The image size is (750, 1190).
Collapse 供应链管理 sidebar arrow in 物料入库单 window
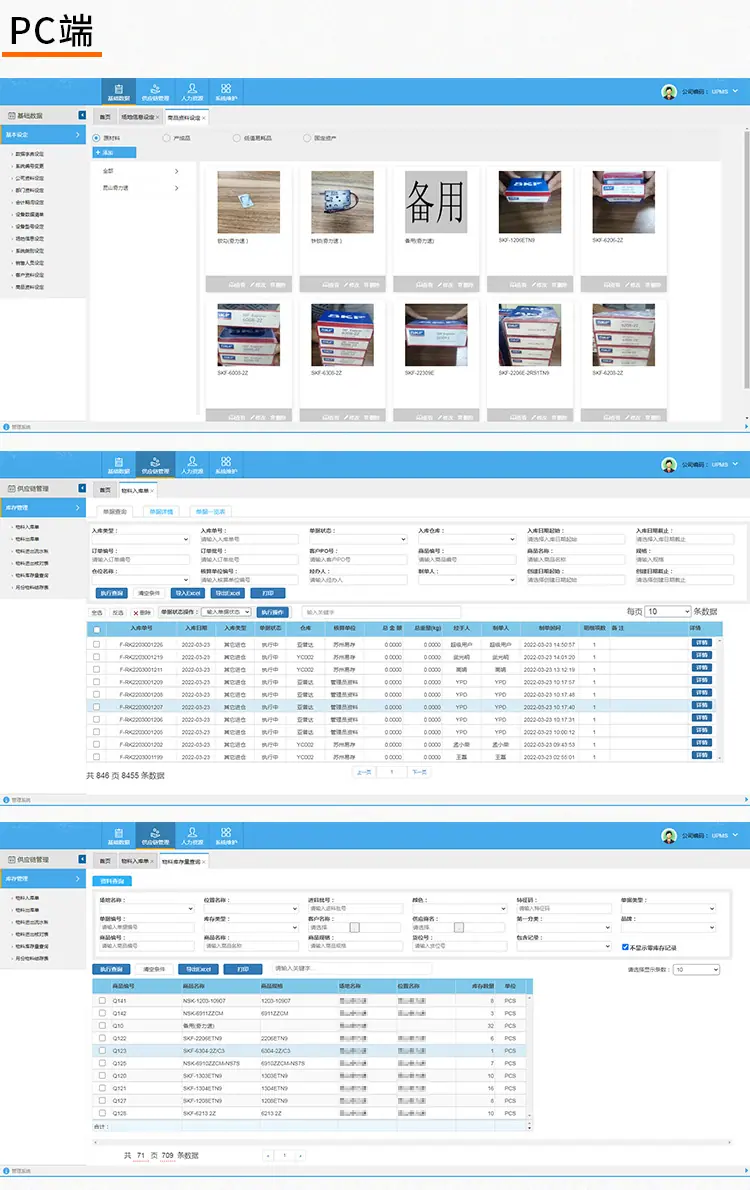click(82, 488)
